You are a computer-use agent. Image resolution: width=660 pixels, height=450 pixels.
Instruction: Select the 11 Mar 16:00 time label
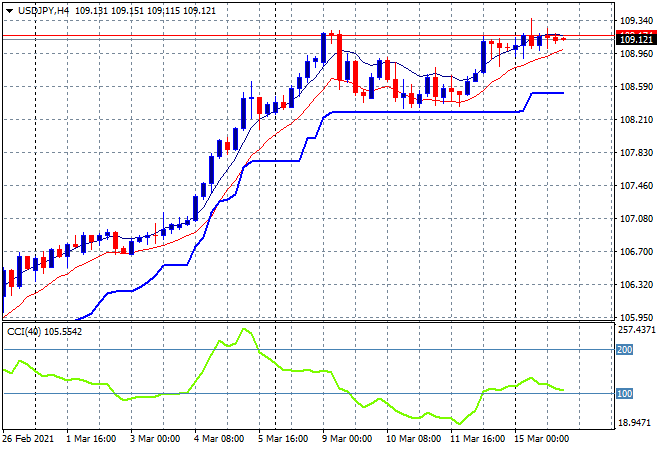click(x=477, y=439)
